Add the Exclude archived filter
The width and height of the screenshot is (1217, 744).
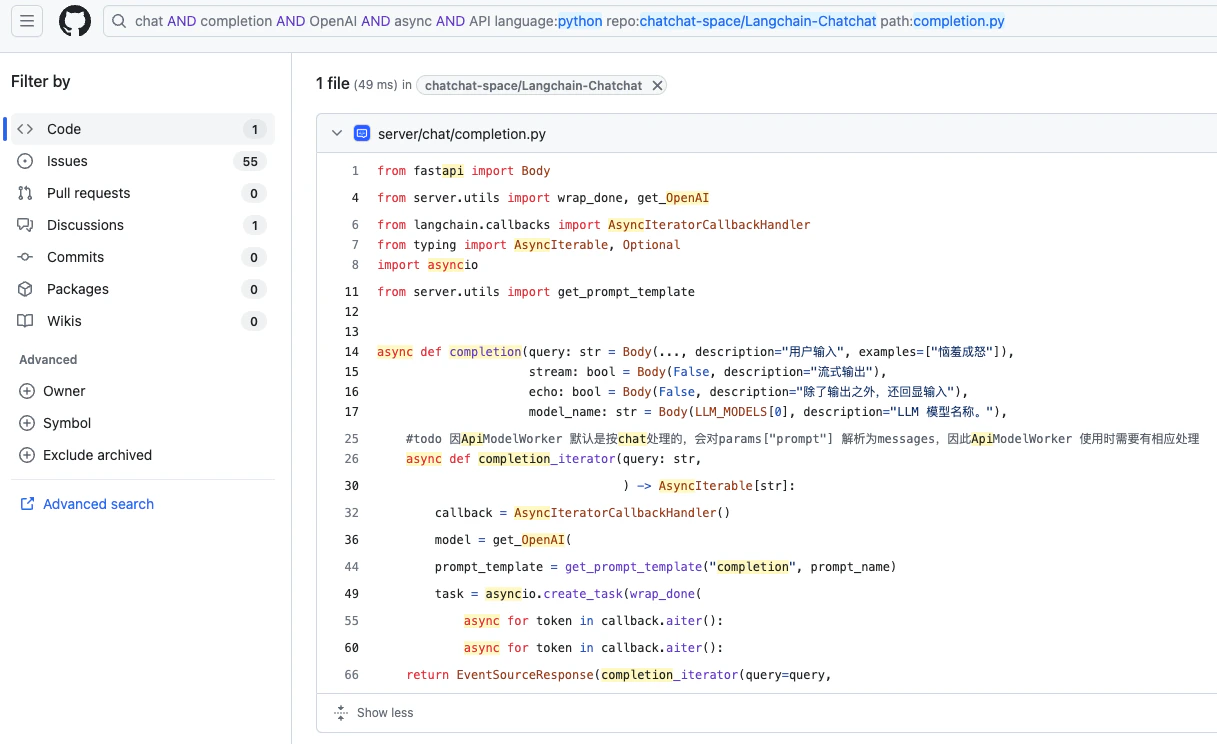point(85,455)
